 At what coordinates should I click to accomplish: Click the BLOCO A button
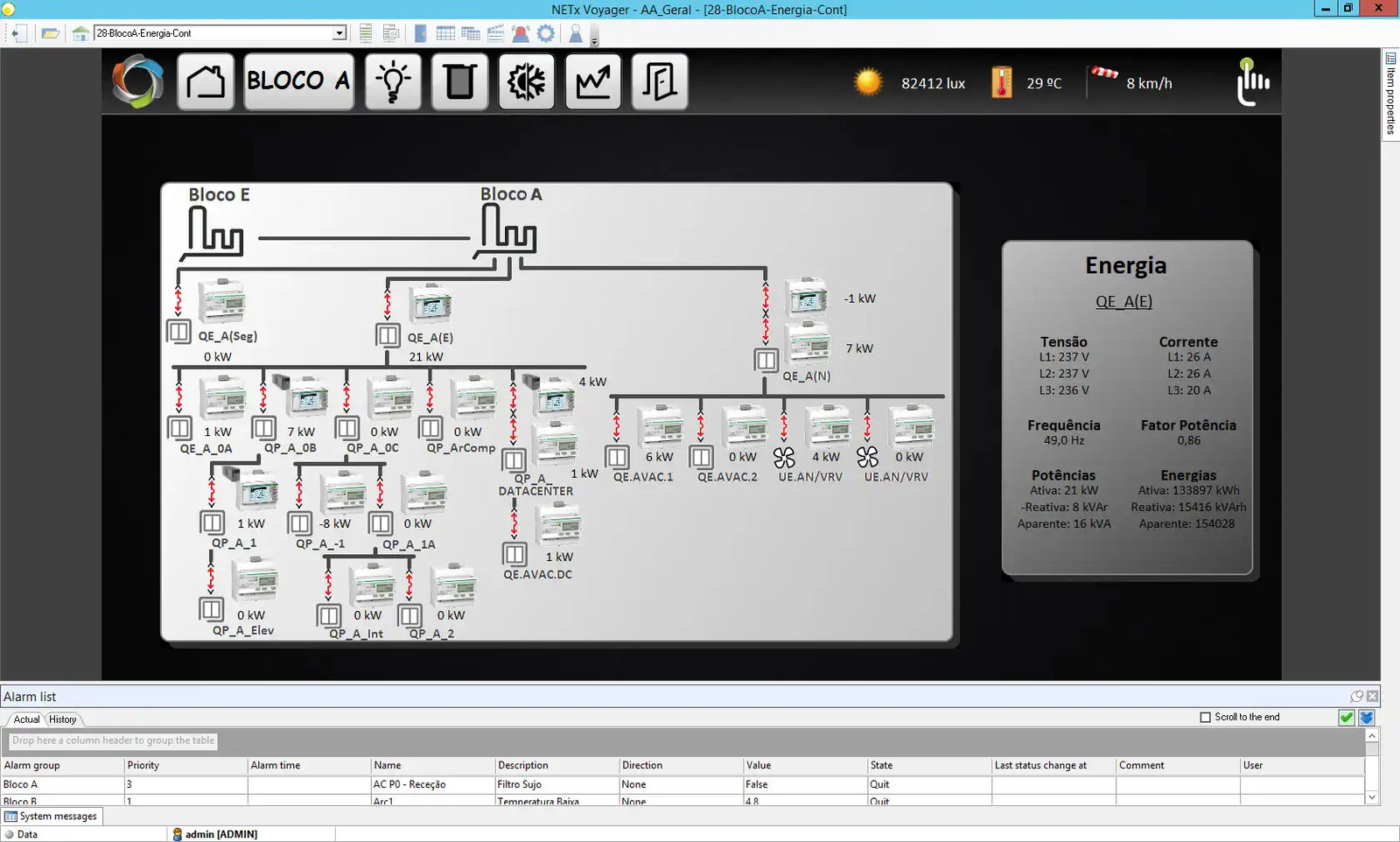(x=298, y=82)
